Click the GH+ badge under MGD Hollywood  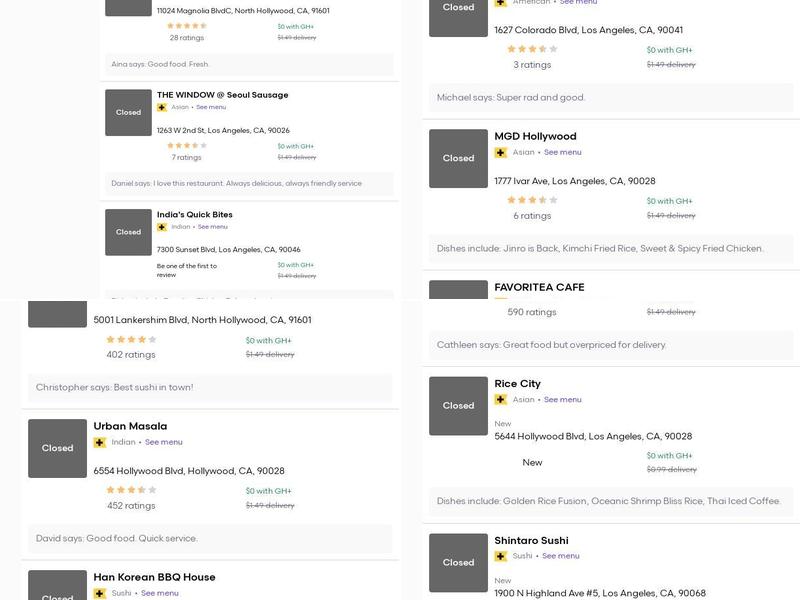pyautogui.click(x=501, y=153)
